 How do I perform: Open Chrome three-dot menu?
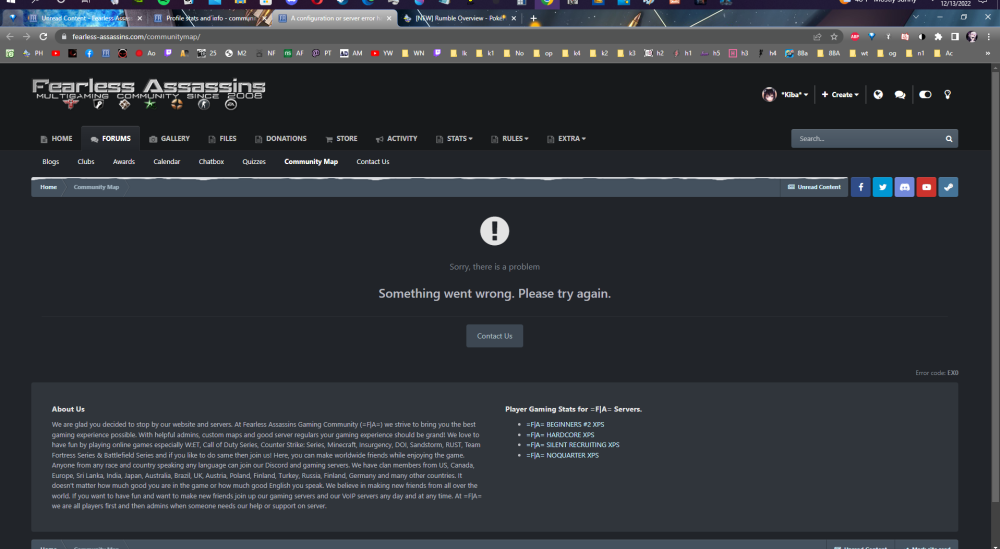tap(989, 36)
